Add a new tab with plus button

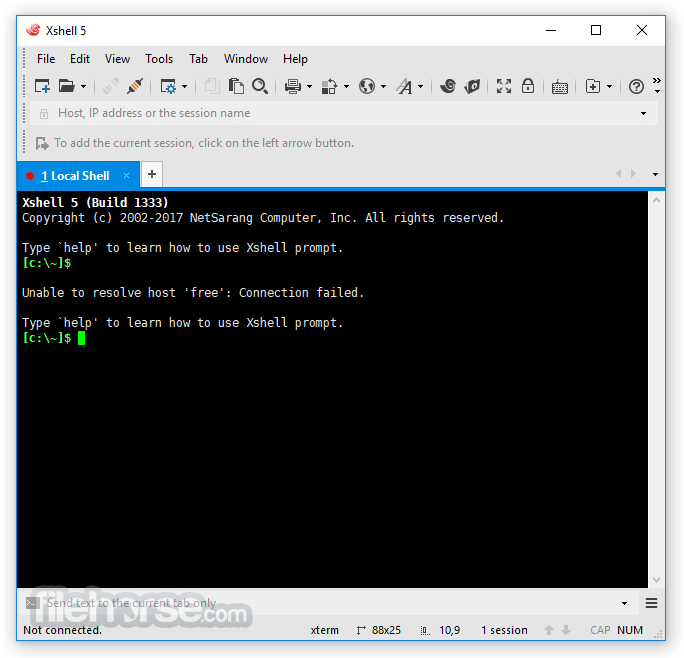152,175
